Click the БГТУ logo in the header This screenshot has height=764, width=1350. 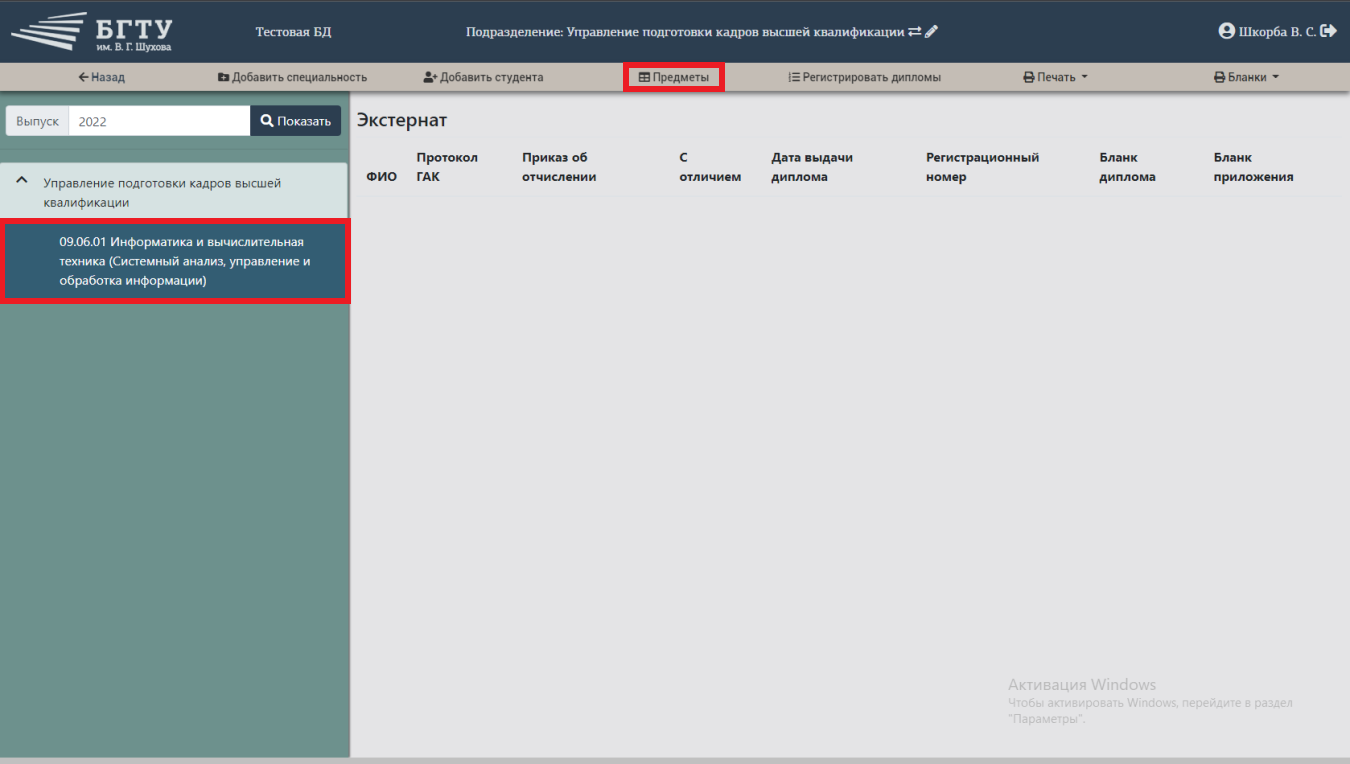(92, 32)
